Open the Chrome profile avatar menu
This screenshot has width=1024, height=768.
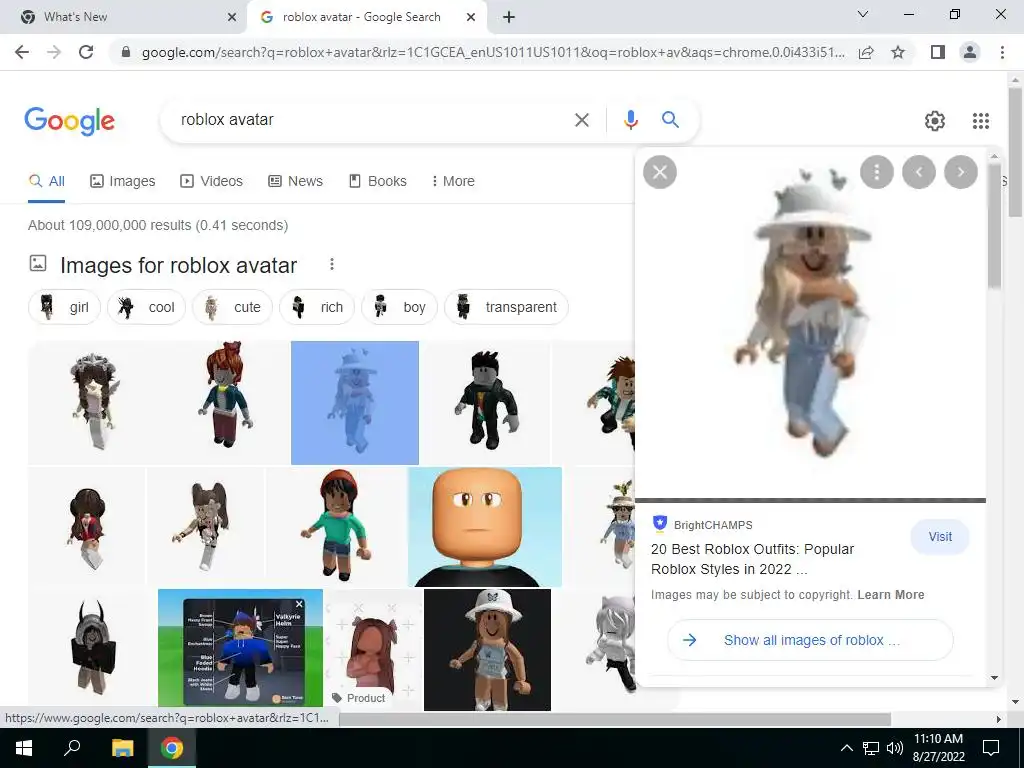(x=970, y=52)
